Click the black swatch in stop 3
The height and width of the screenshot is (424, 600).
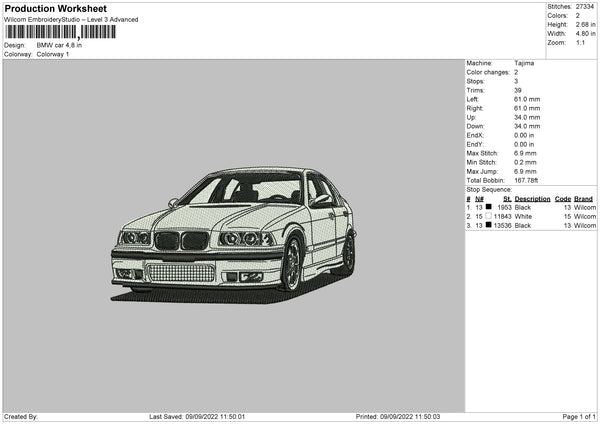click(488, 226)
